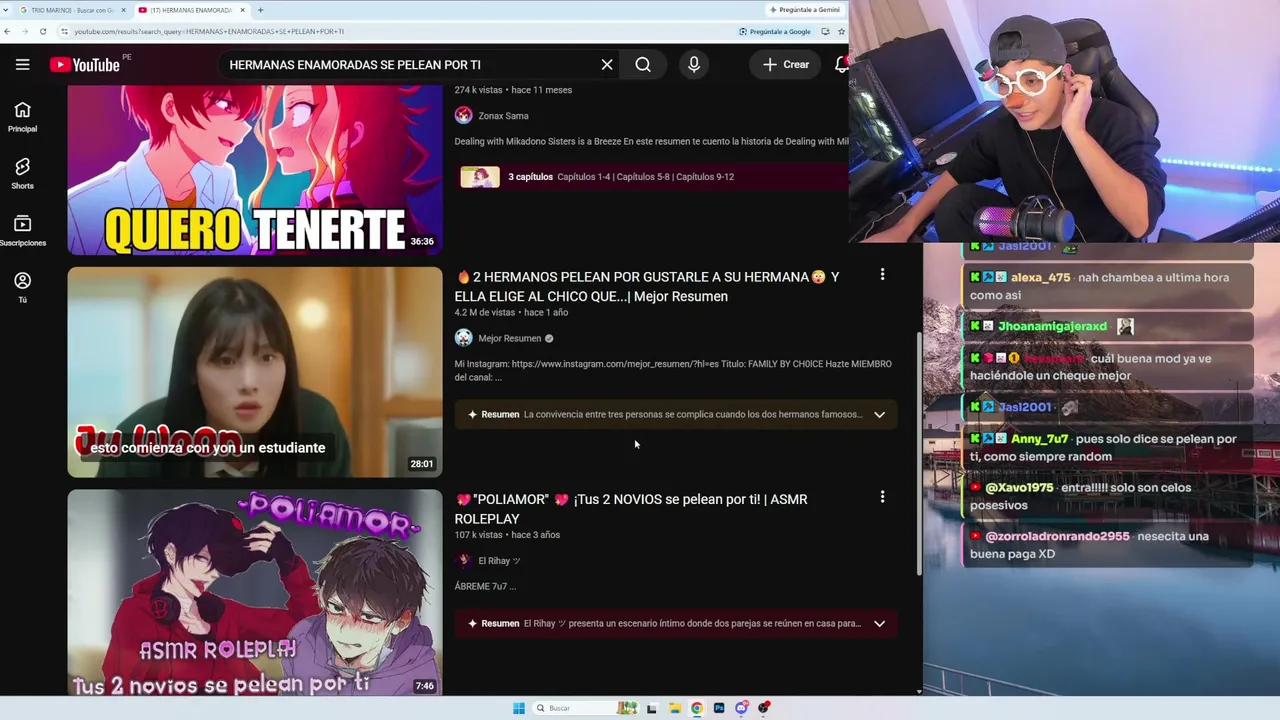Screen dimensions: 1280x720
Task: Open the 28:01 FAMILY BY CHOICE thumbnail
Action: pos(255,372)
